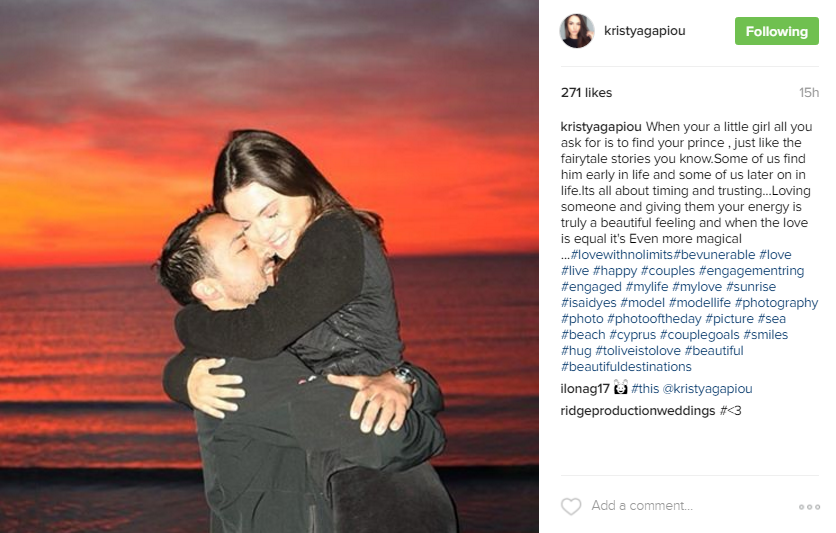Open kristyagapiou username in caption

pos(601,127)
